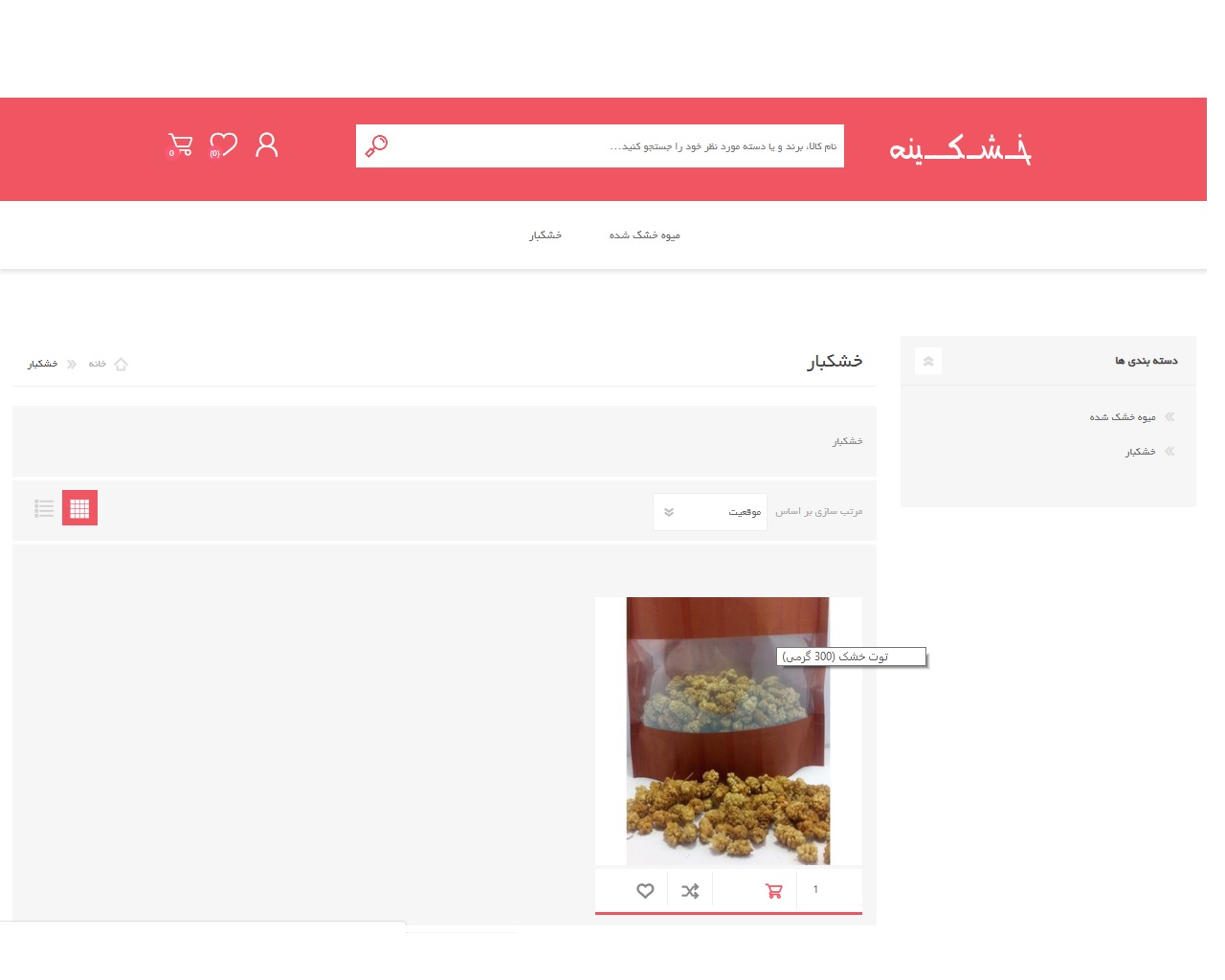The height and width of the screenshot is (980, 1225).
Task: Add توت خشک to wishlist heart
Action: [645, 891]
